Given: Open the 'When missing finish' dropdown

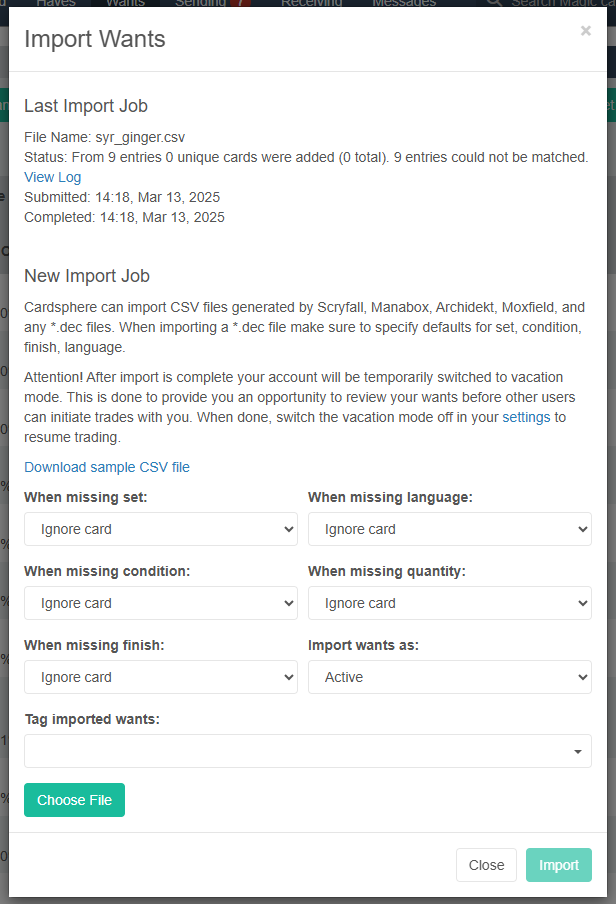Looking at the screenshot, I should [x=160, y=677].
